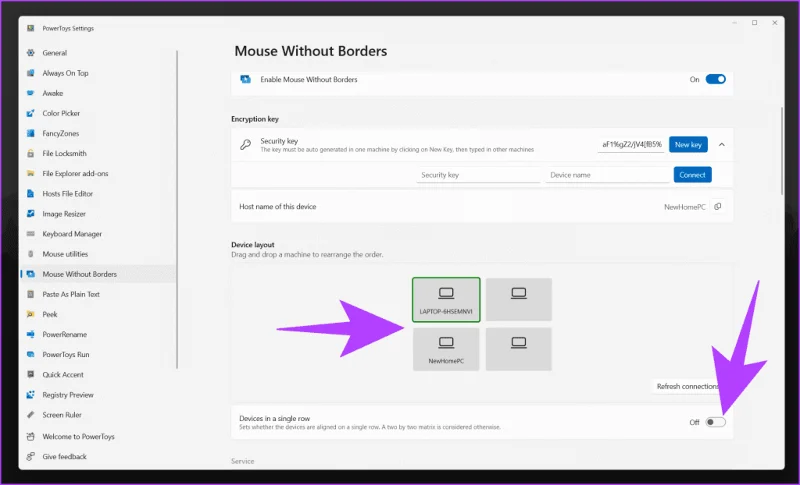Open Give feedback link
800x485 pixels.
click(64, 456)
